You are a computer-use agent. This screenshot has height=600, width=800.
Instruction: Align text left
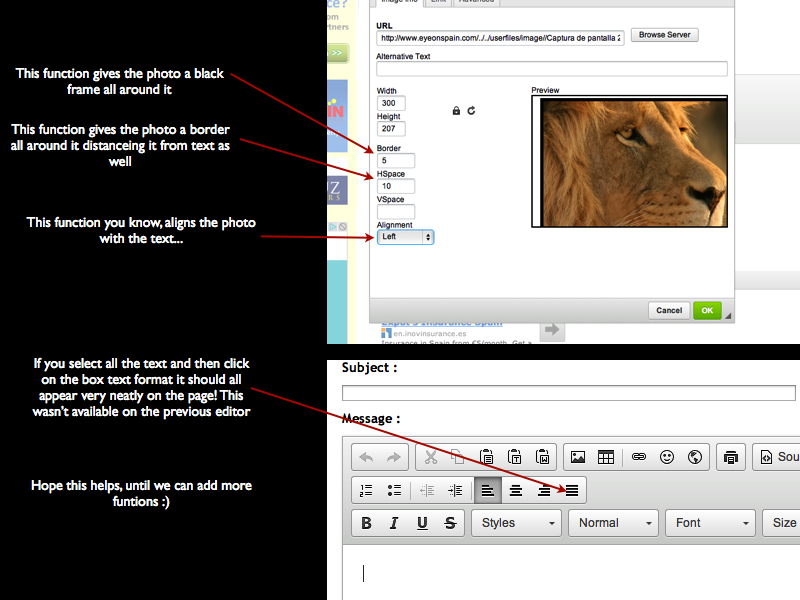488,490
